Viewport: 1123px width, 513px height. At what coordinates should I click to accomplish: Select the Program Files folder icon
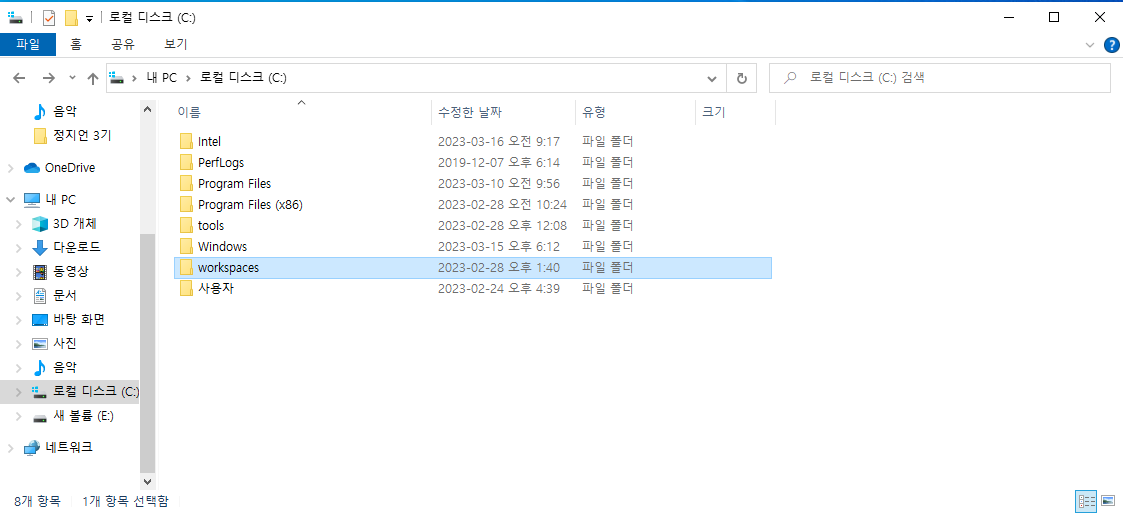(186, 183)
